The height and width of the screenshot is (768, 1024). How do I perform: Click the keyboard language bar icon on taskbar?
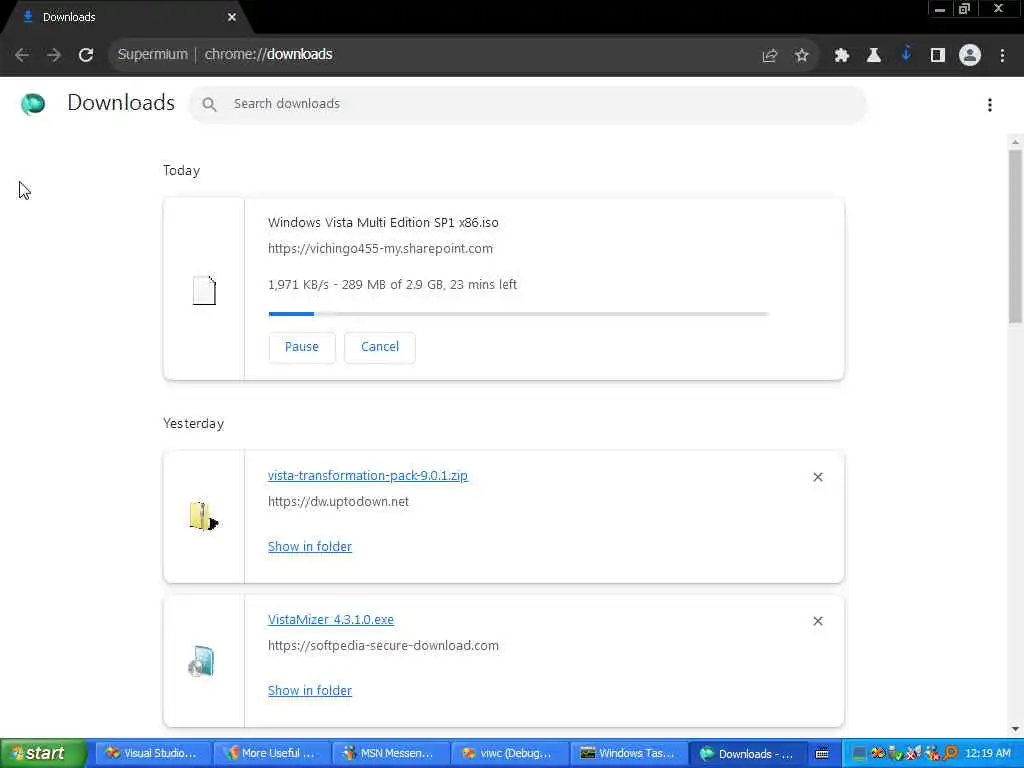(823, 754)
